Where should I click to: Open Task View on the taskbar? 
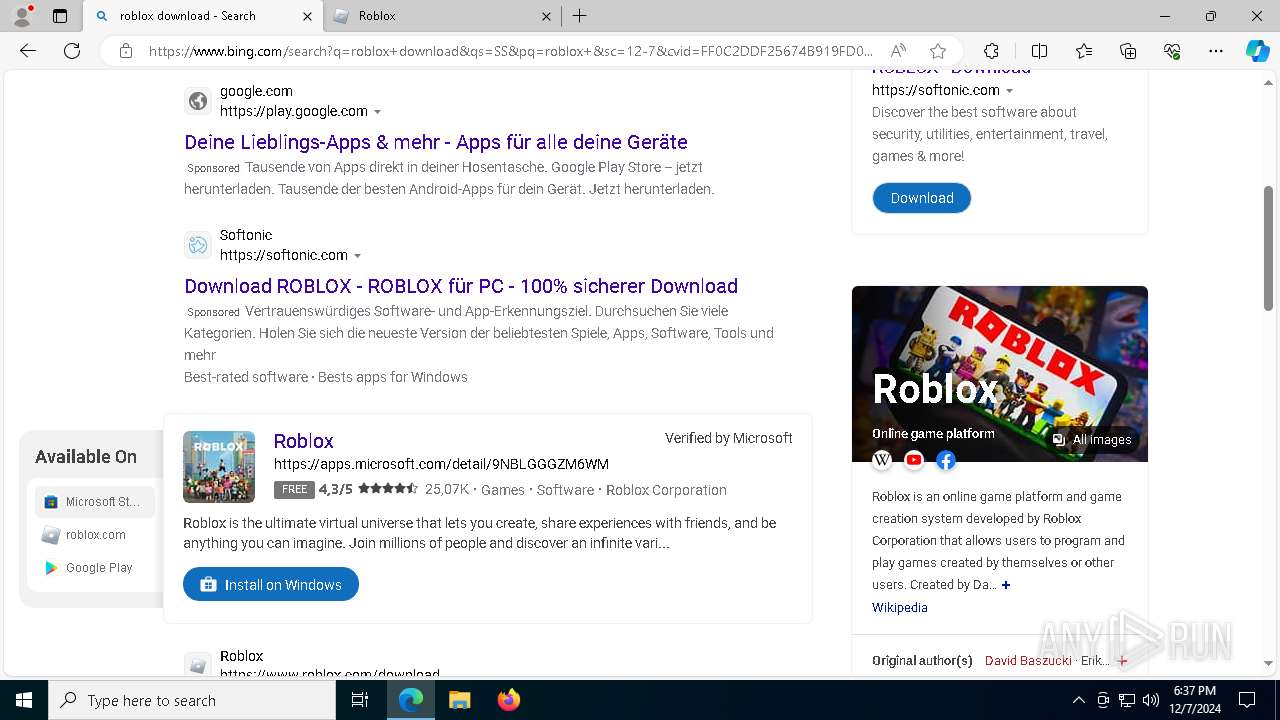361,700
